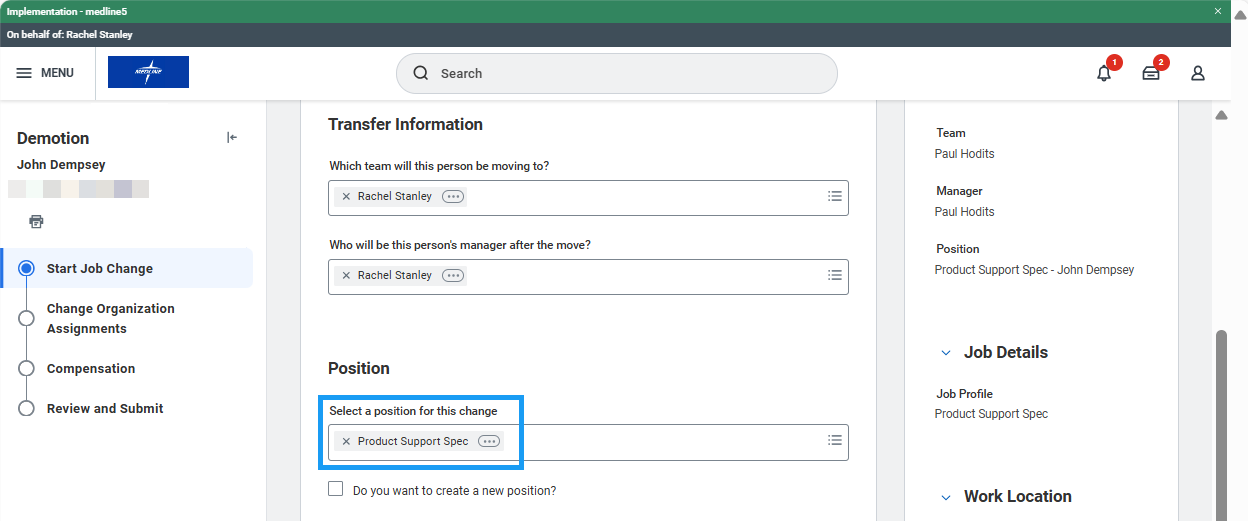1248x521 pixels.
Task: Go to the Compensation step
Action: 91,368
